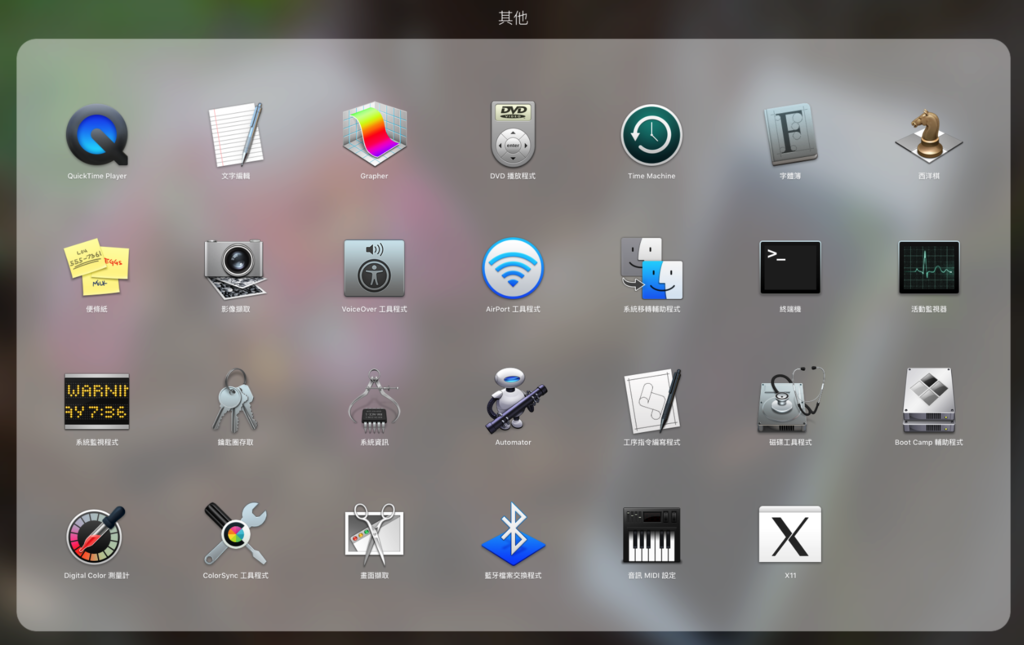
Task: Launch DVD 播放程式 player
Action: [513, 135]
